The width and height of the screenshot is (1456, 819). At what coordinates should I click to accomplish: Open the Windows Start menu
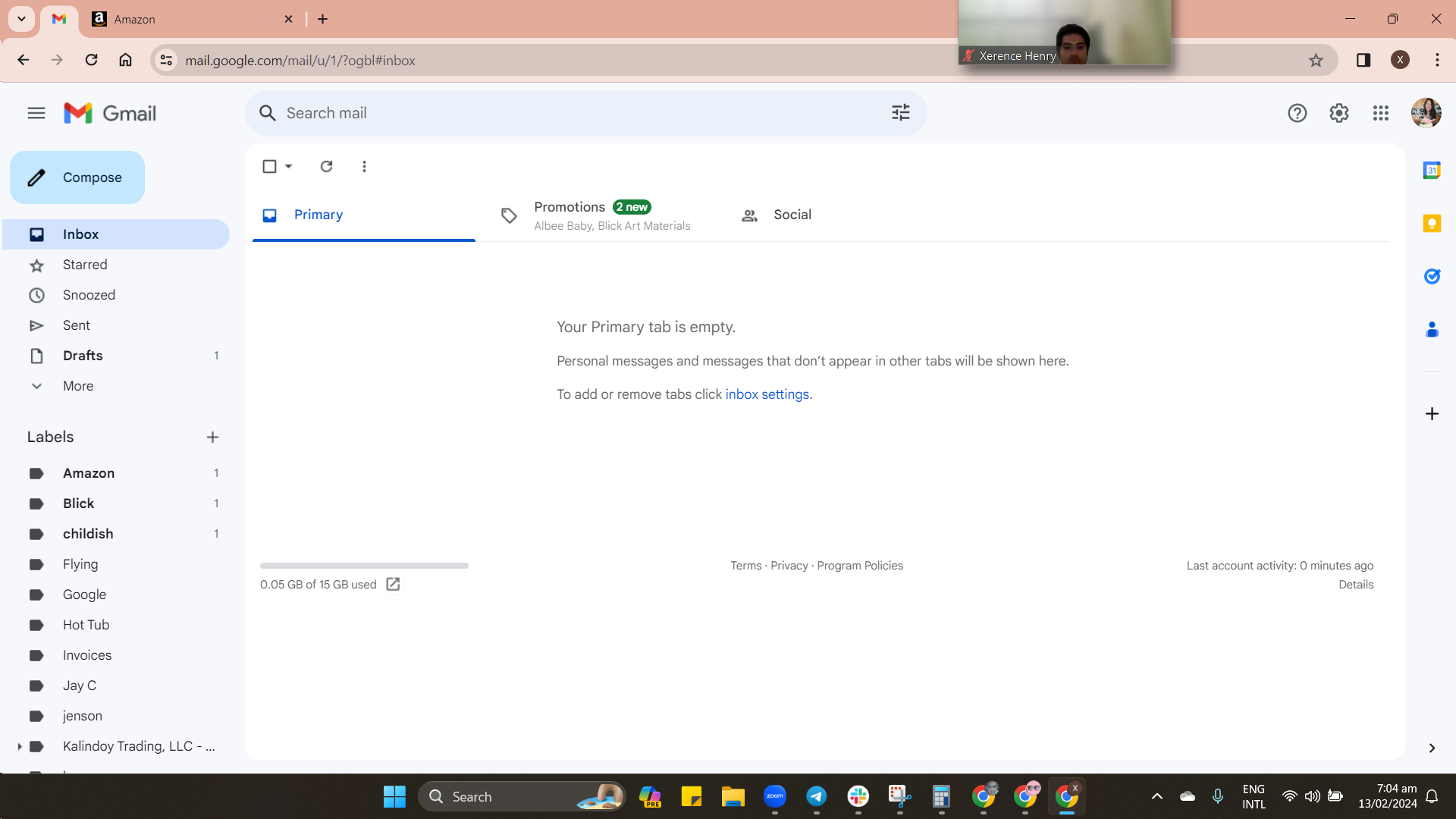coord(394,796)
